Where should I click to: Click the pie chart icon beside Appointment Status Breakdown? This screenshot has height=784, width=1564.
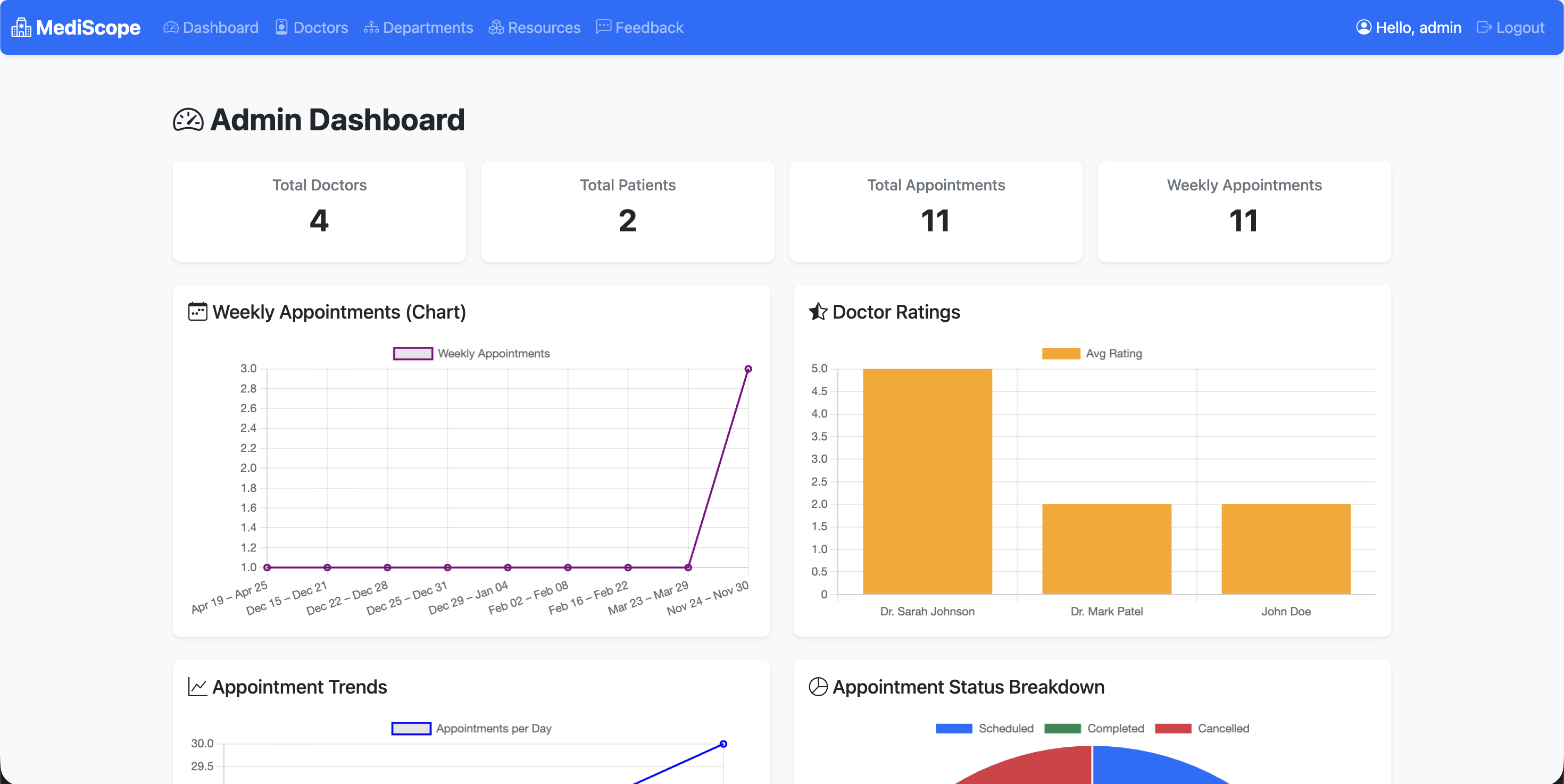pyautogui.click(x=818, y=687)
